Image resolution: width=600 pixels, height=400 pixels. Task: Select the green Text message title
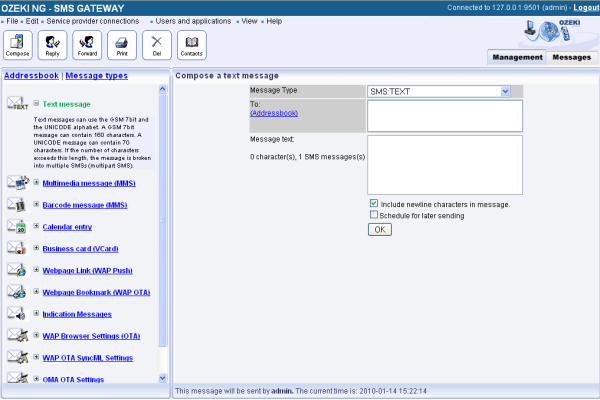click(66, 104)
